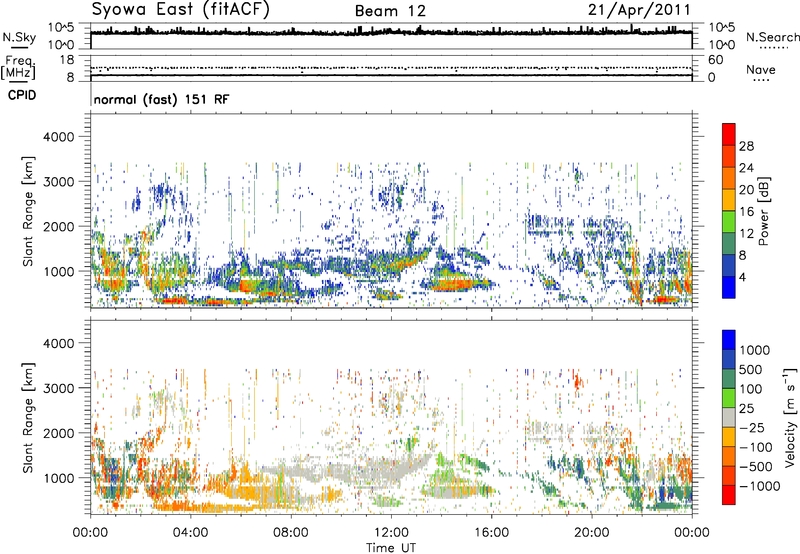Click the '60' right-axis label of frequency panel
The height and width of the screenshot is (554, 800).
point(715,60)
